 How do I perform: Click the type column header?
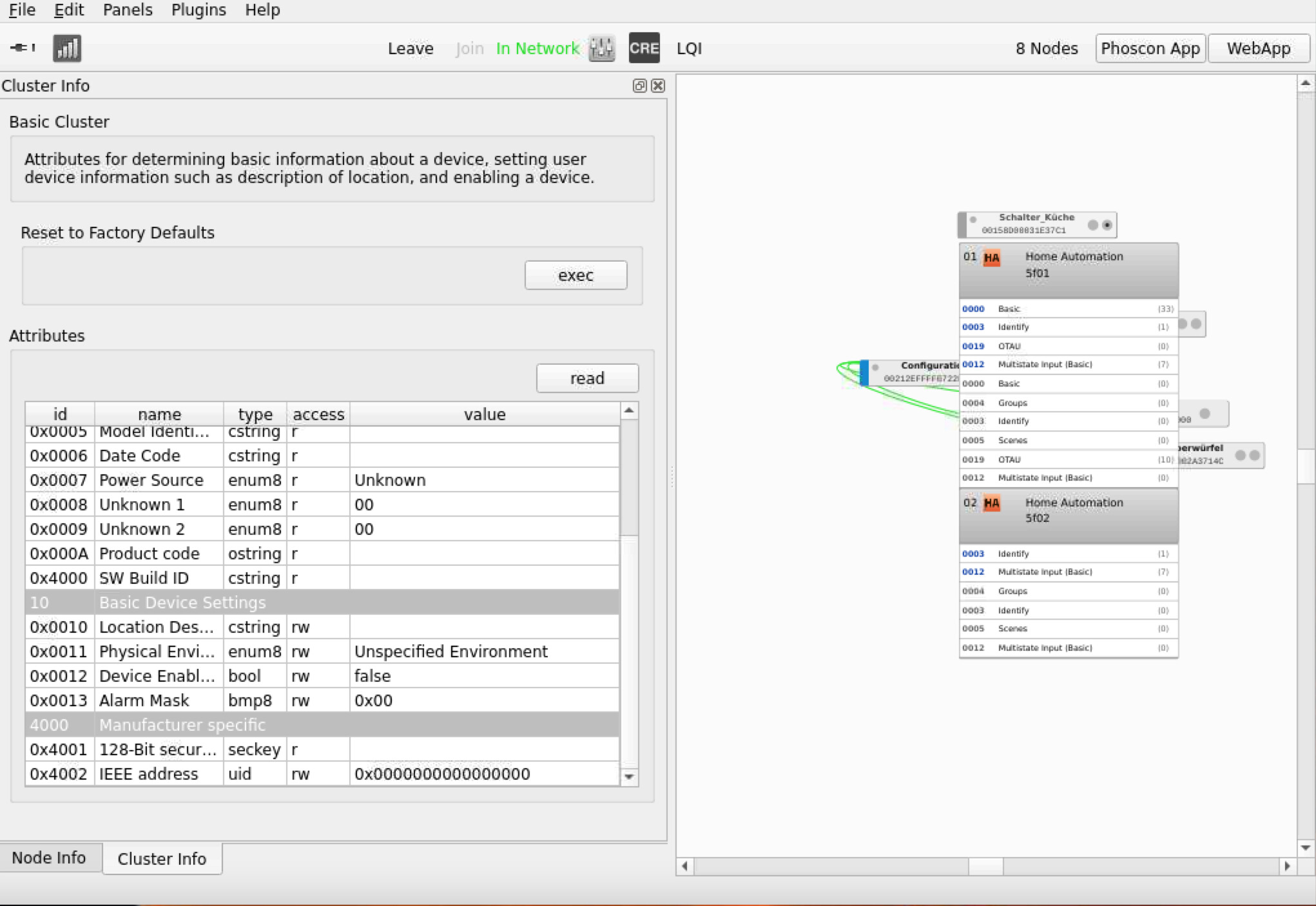255,414
